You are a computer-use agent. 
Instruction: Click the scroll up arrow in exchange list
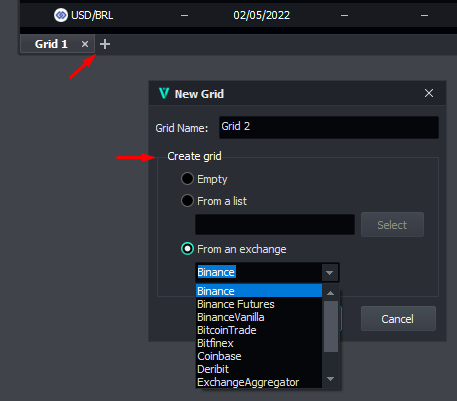tap(331, 293)
